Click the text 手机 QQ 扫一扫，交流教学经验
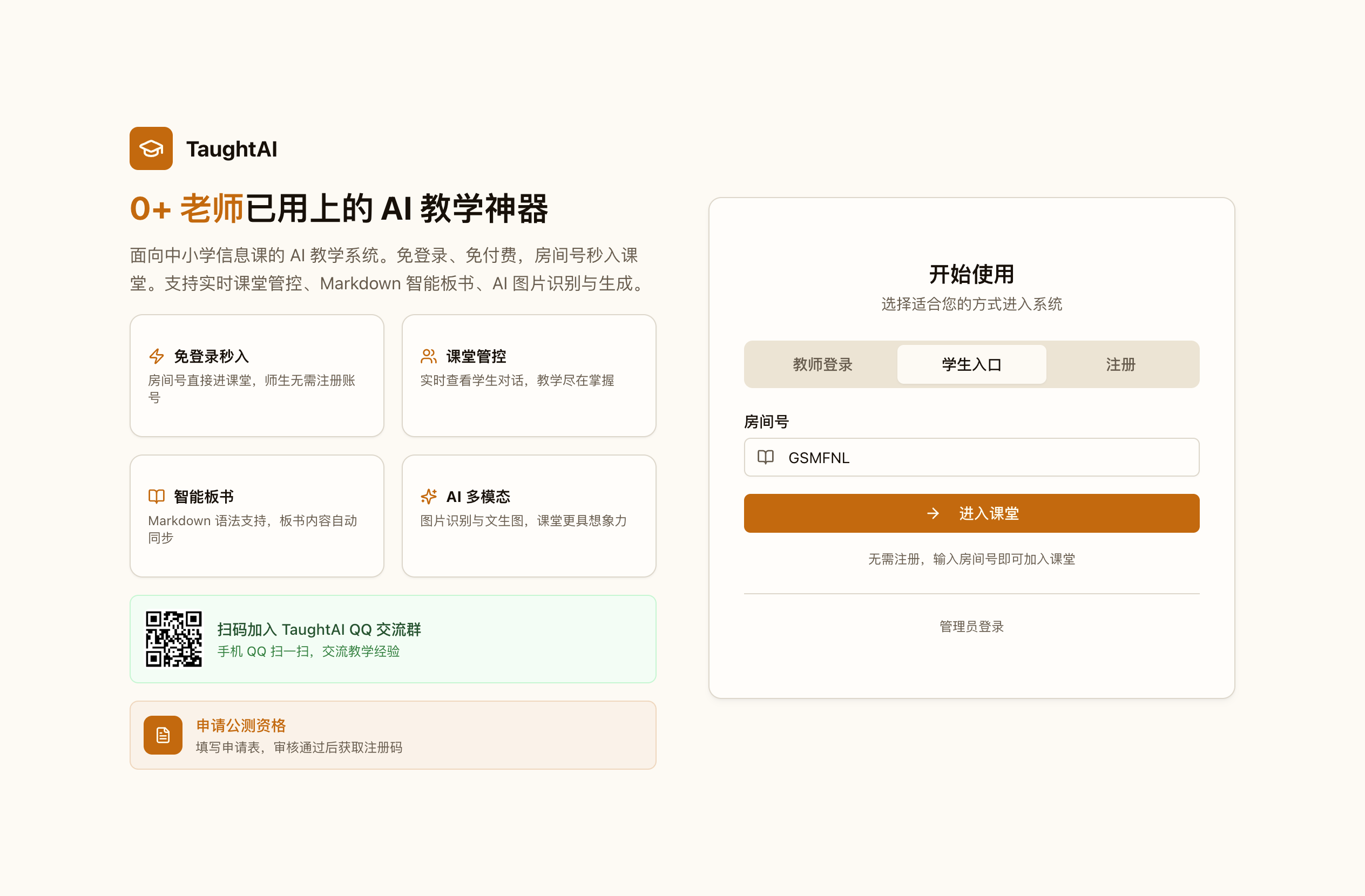Viewport: 1365px width, 896px height. pos(308,651)
